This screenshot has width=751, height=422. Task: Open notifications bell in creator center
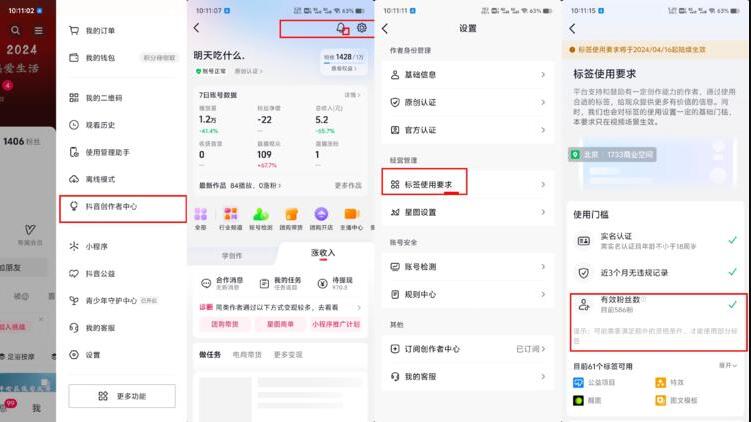[341, 28]
